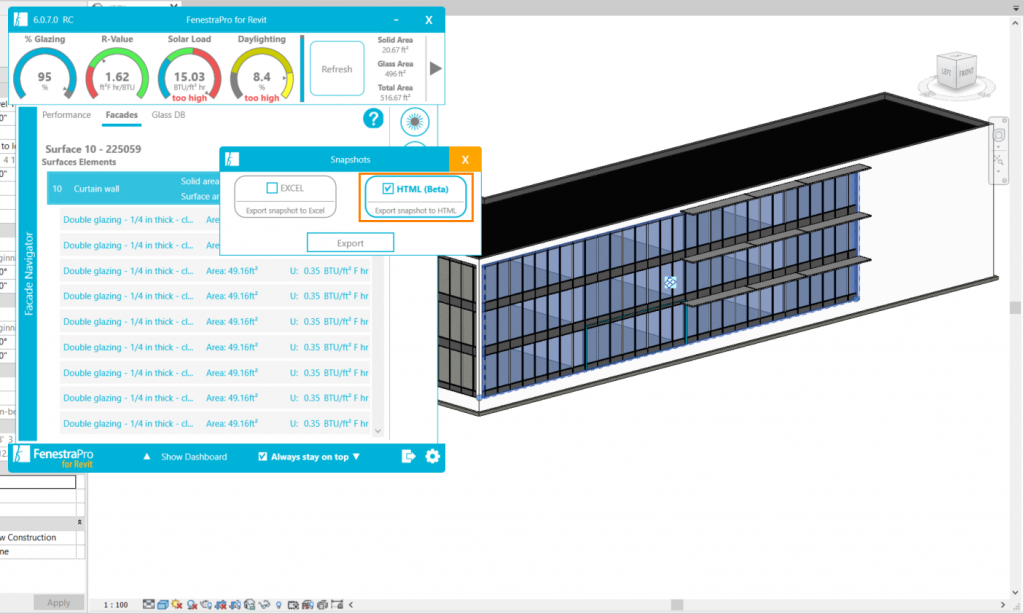Click the Snapshots dialog logo icon
Viewport: 1024px width, 614px height.
pyautogui.click(x=232, y=159)
